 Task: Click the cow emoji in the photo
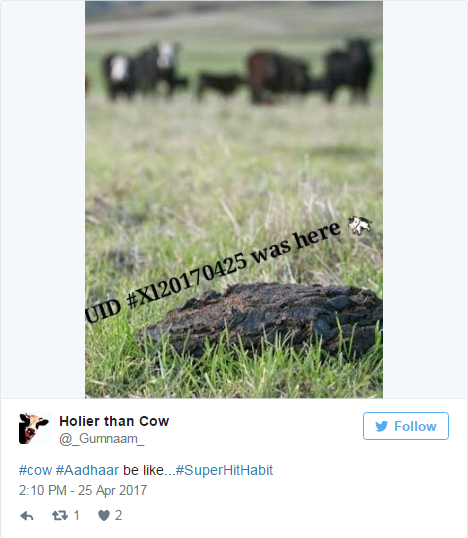click(x=359, y=225)
